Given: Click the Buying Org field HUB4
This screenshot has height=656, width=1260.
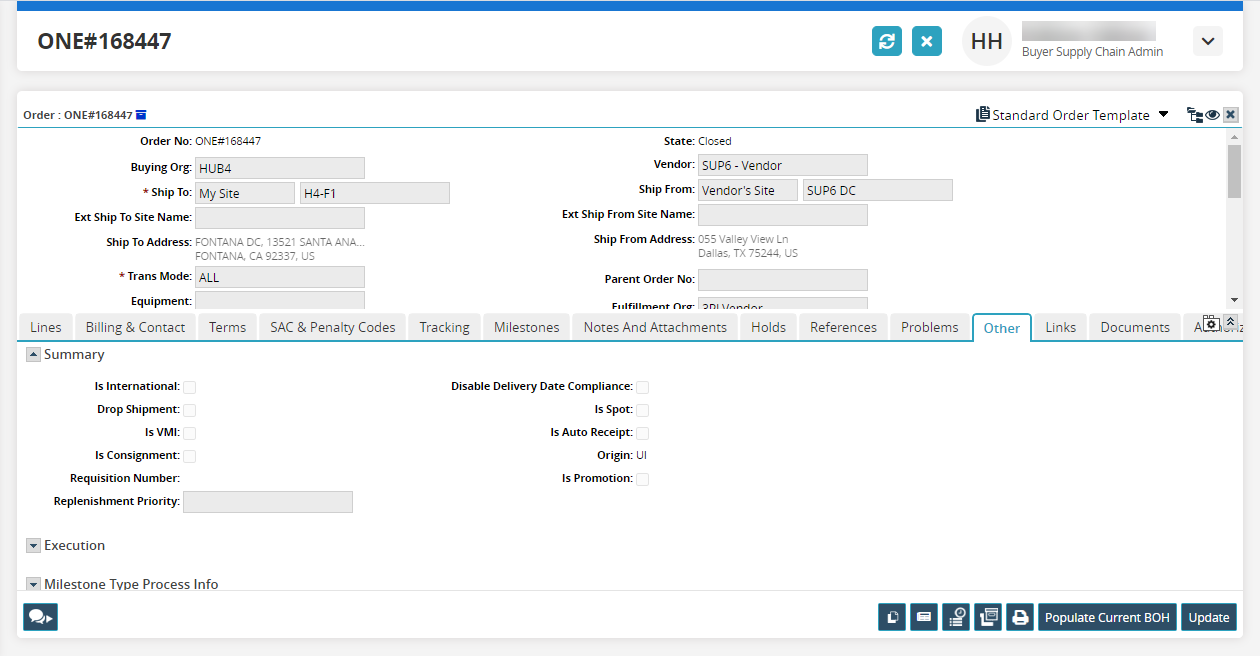Looking at the screenshot, I should coord(280,168).
